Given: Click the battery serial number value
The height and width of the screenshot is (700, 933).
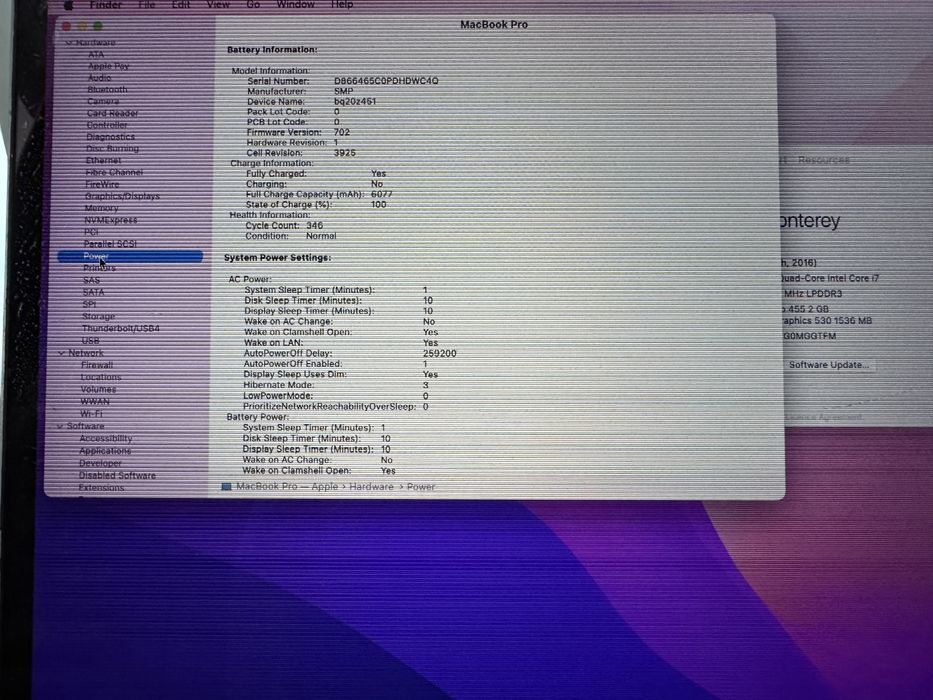Looking at the screenshot, I should pos(386,81).
